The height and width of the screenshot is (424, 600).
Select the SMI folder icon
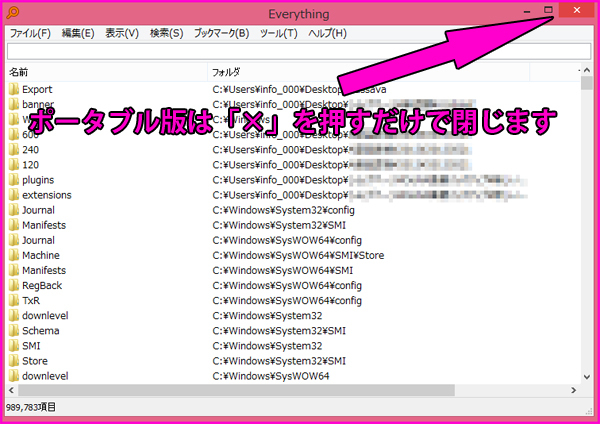(14, 346)
